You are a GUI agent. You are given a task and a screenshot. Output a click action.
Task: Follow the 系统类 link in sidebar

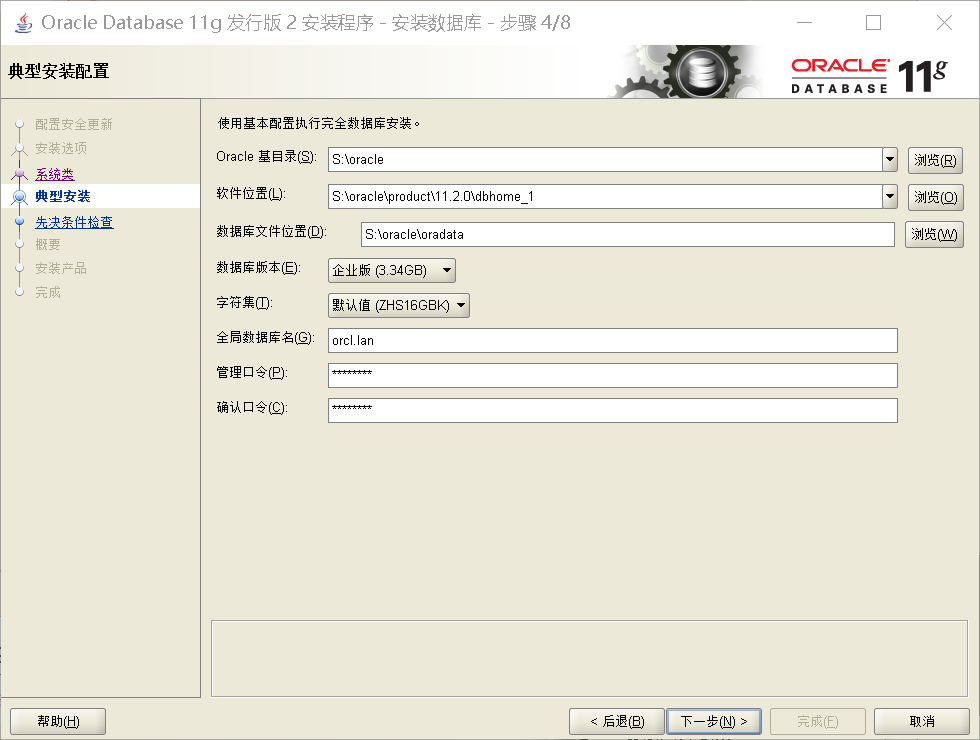pyautogui.click(x=54, y=173)
